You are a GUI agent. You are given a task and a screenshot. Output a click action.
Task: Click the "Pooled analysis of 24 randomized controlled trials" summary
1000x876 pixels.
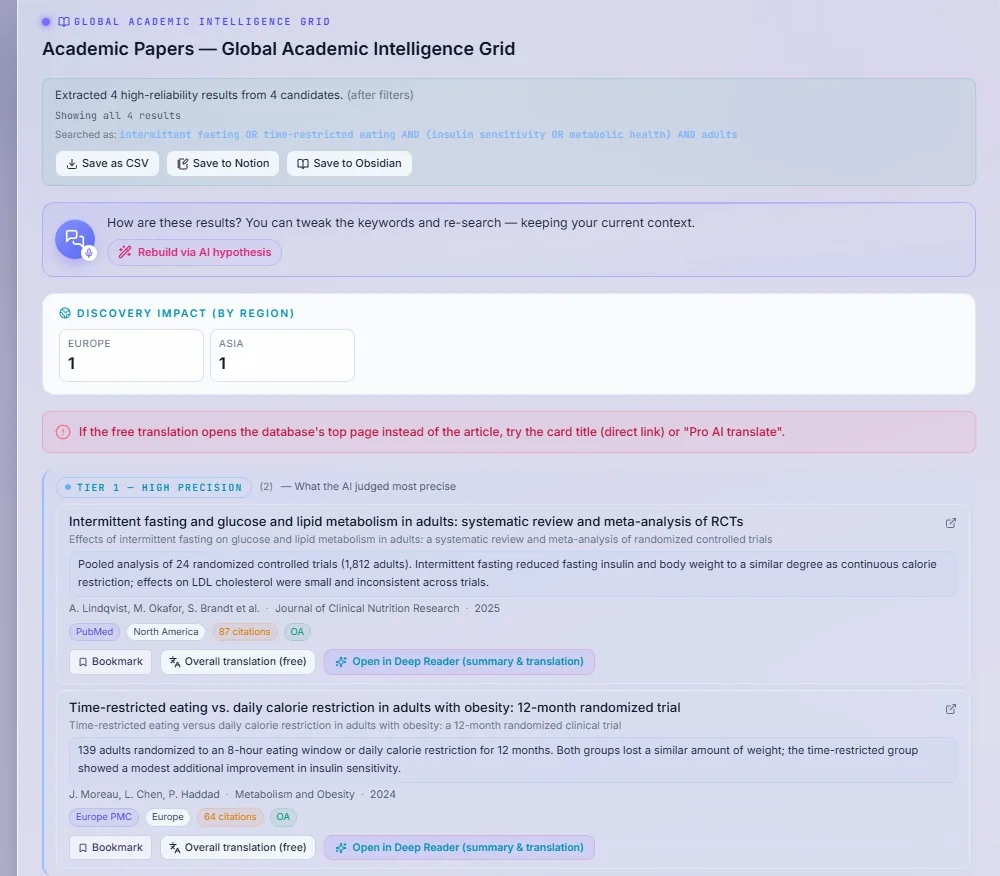(513, 574)
